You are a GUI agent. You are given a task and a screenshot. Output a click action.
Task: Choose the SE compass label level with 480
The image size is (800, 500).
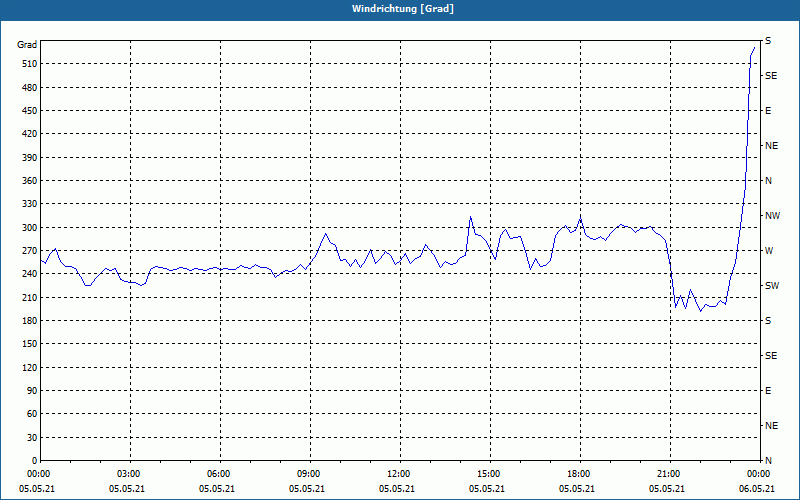point(771,76)
